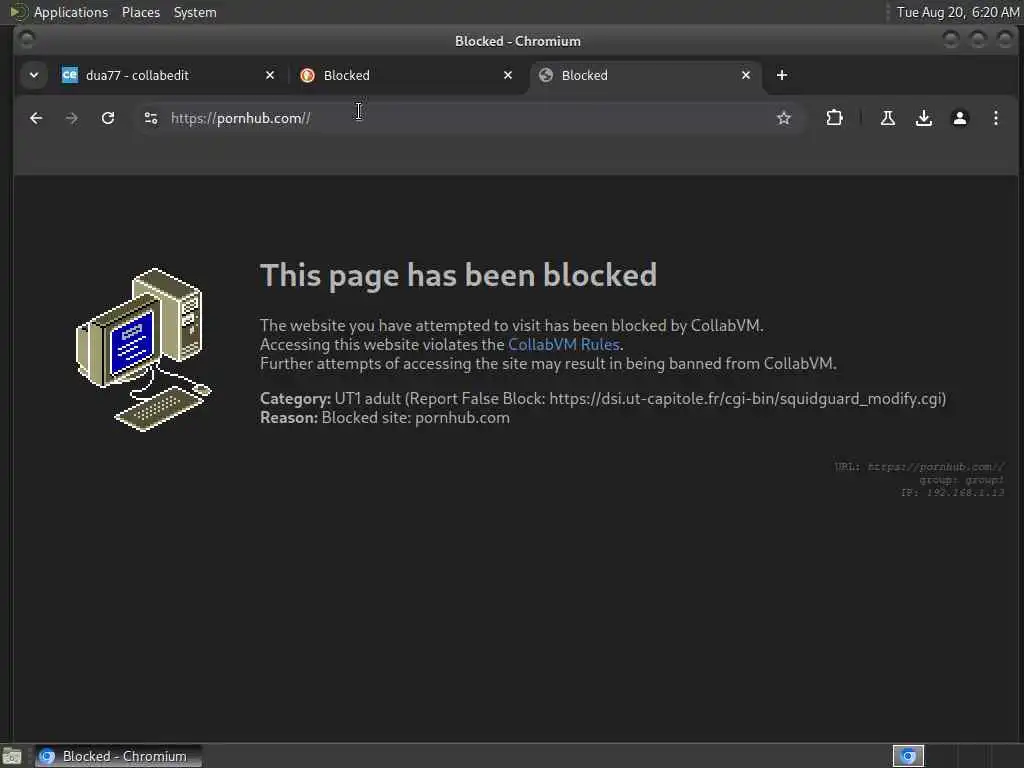Select the active Blocked tab with globe icon
This screenshot has width=1024, height=768.
point(643,75)
